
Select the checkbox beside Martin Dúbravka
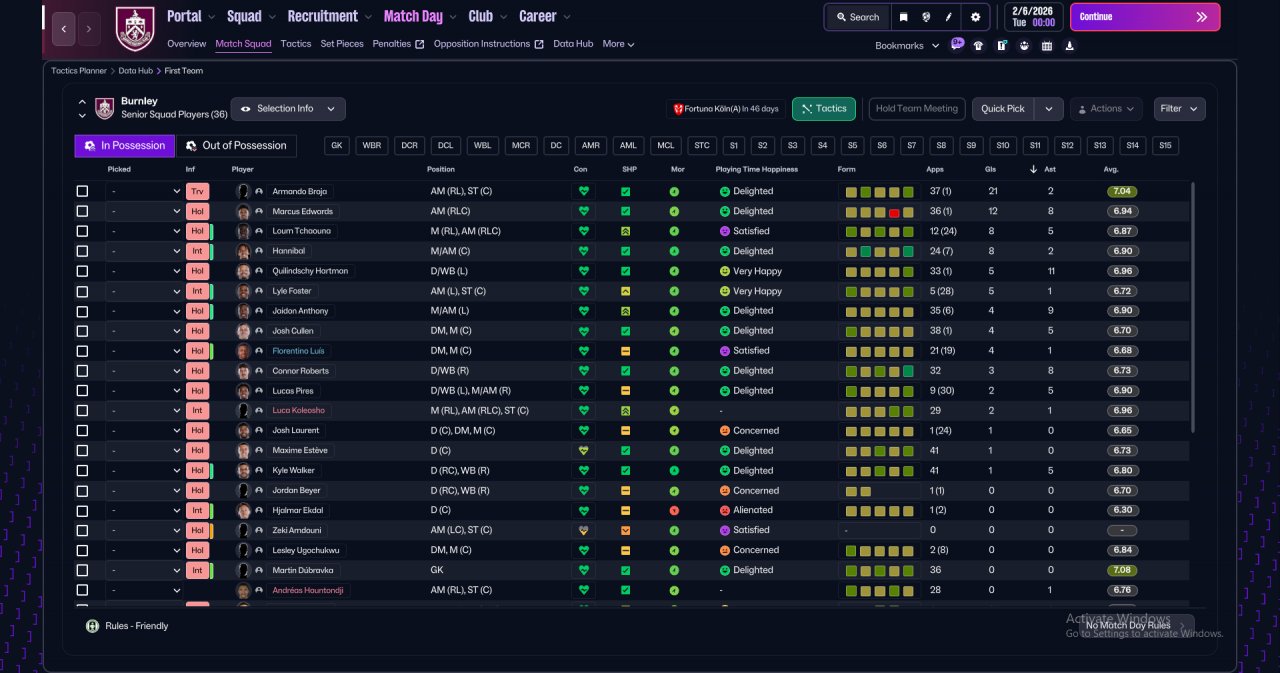click(x=82, y=570)
